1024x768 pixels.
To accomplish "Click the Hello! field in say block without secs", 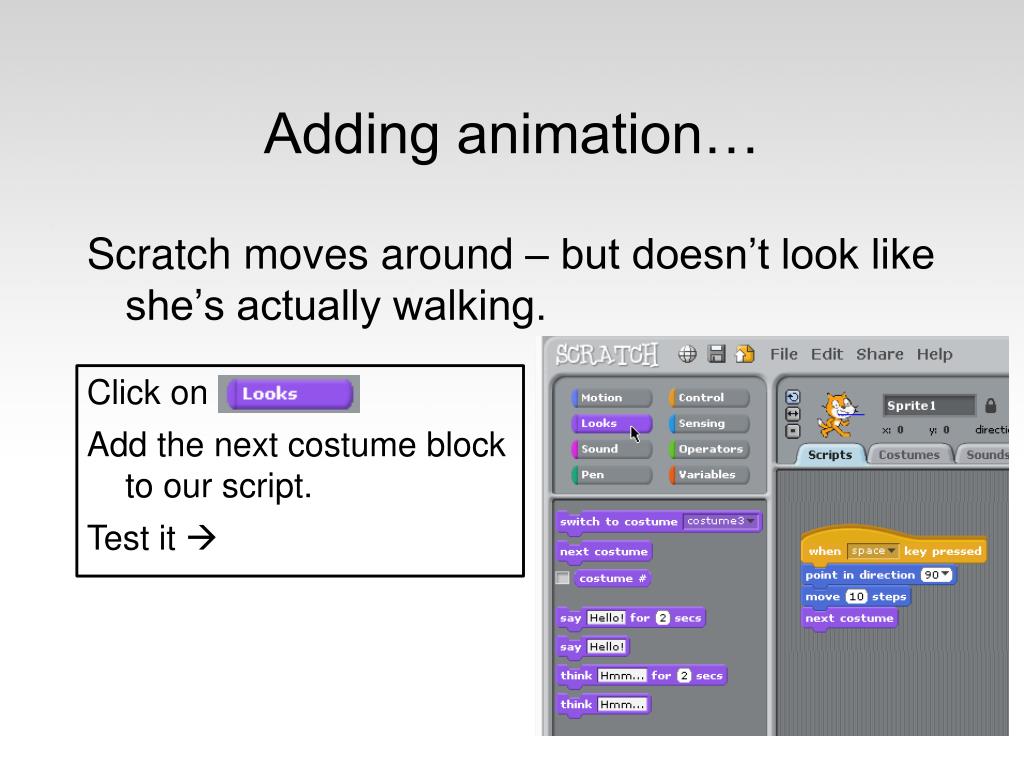I will coord(607,647).
